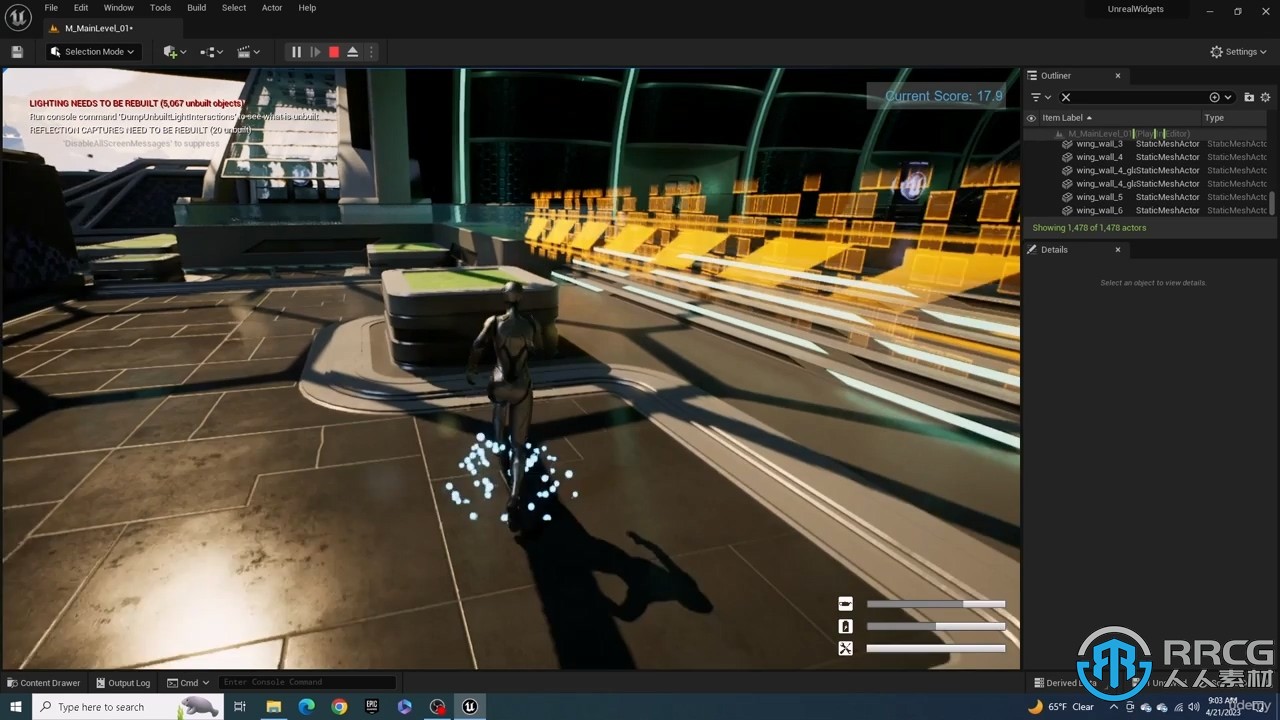Click the bottom HUD status bar
The width and height of the screenshot is (1280, 720).
tap(935, 648)
